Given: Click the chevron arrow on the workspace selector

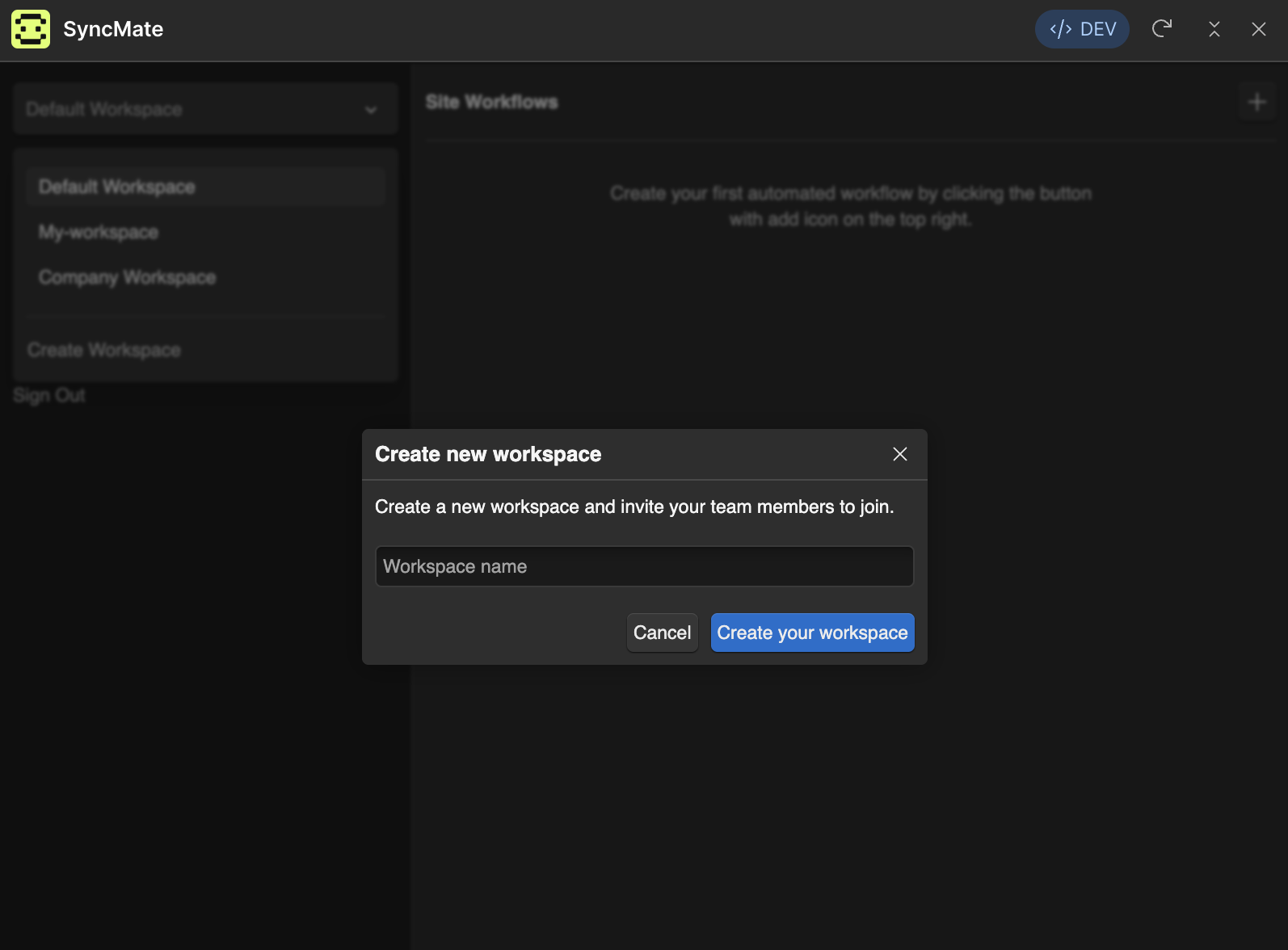Looking at the screenshot, I should coord(371,110).
